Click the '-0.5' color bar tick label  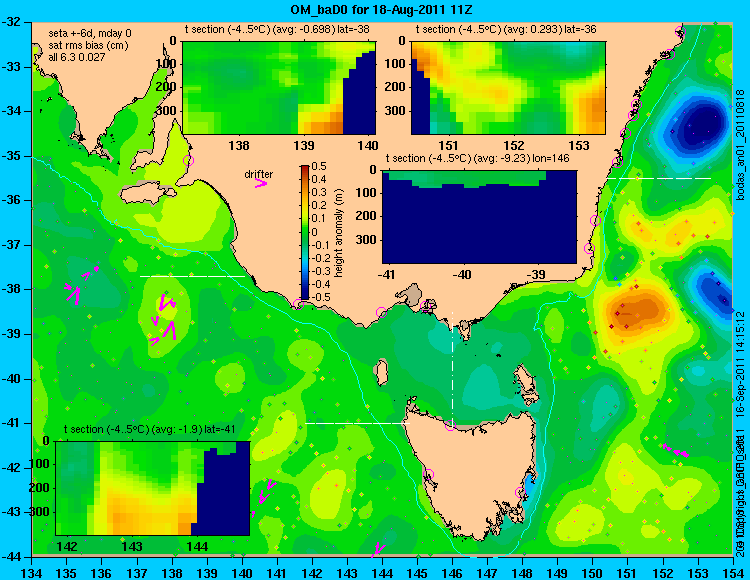click(320, 297)
